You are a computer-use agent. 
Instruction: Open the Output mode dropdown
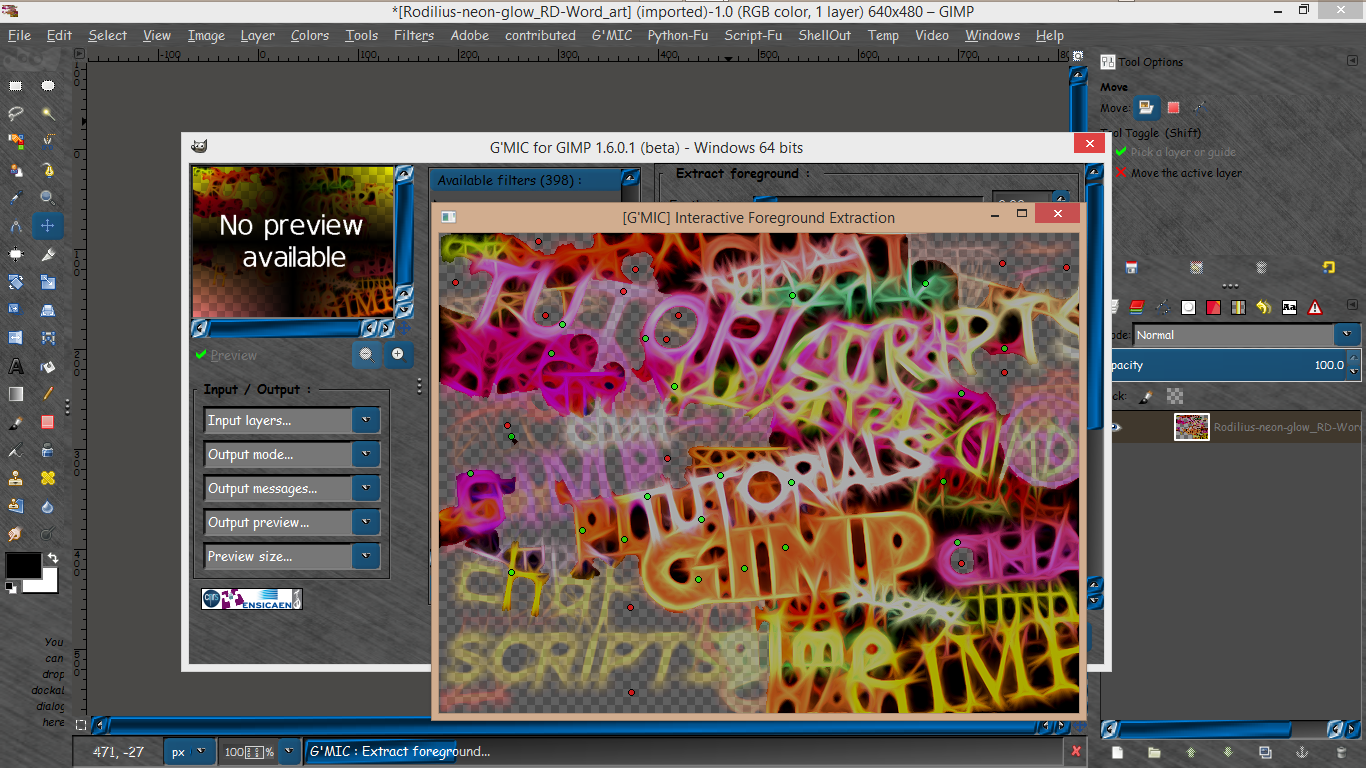292,455
